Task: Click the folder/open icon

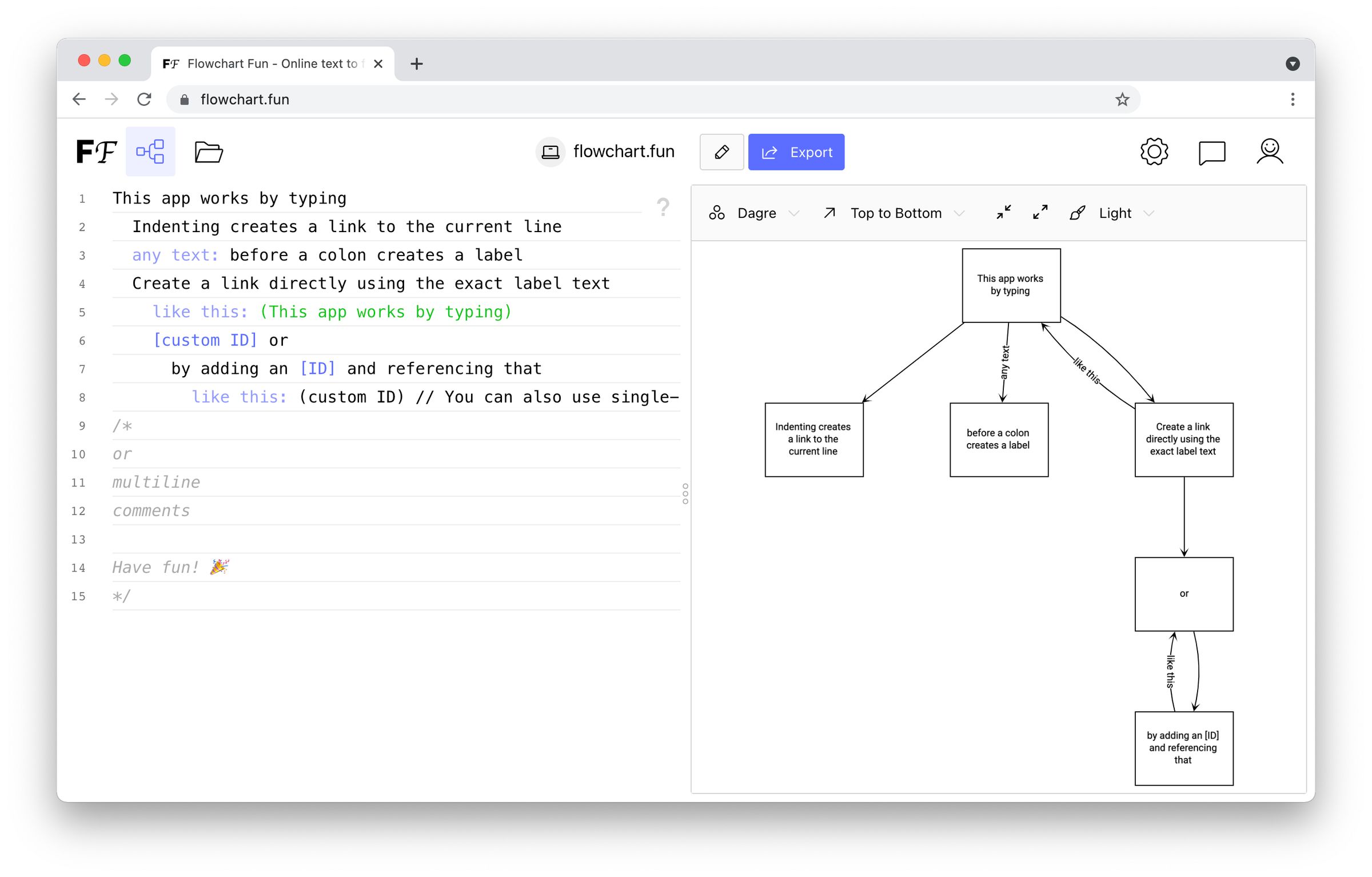Action: point(208,152)
